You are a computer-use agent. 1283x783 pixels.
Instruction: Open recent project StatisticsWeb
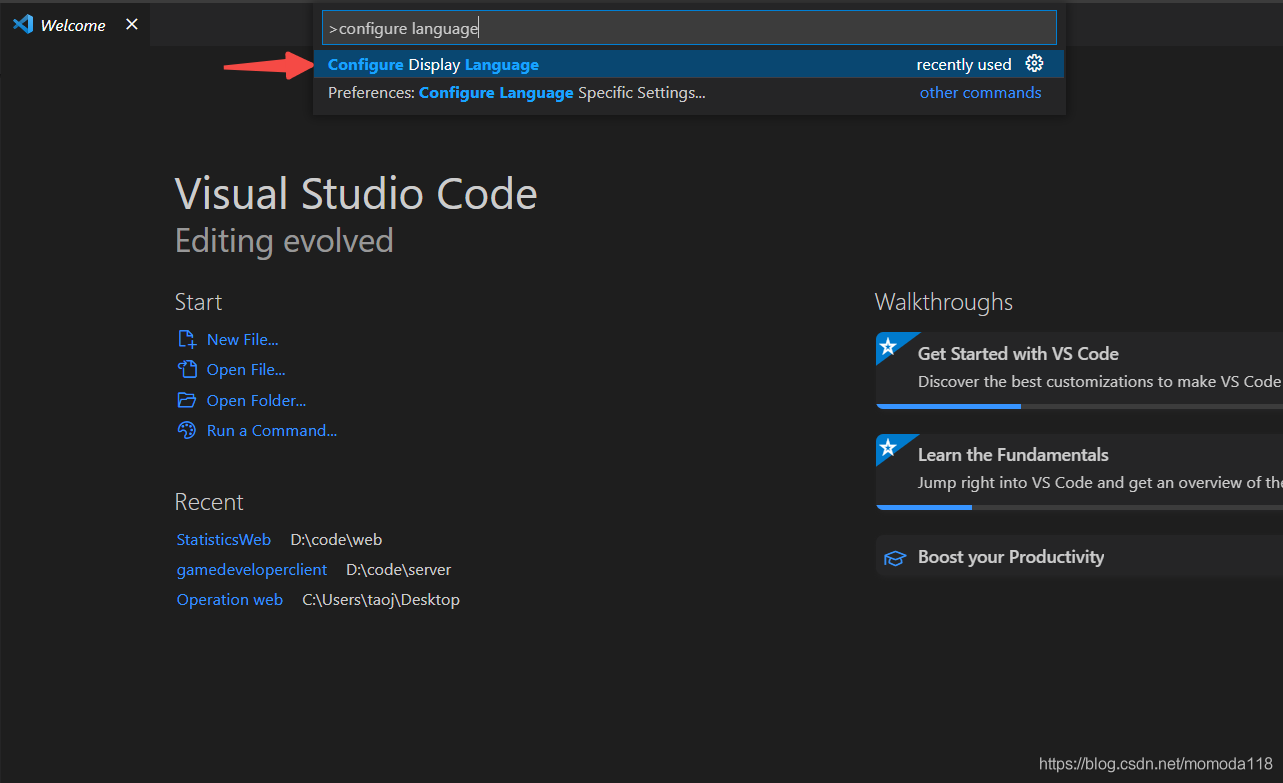224,540
